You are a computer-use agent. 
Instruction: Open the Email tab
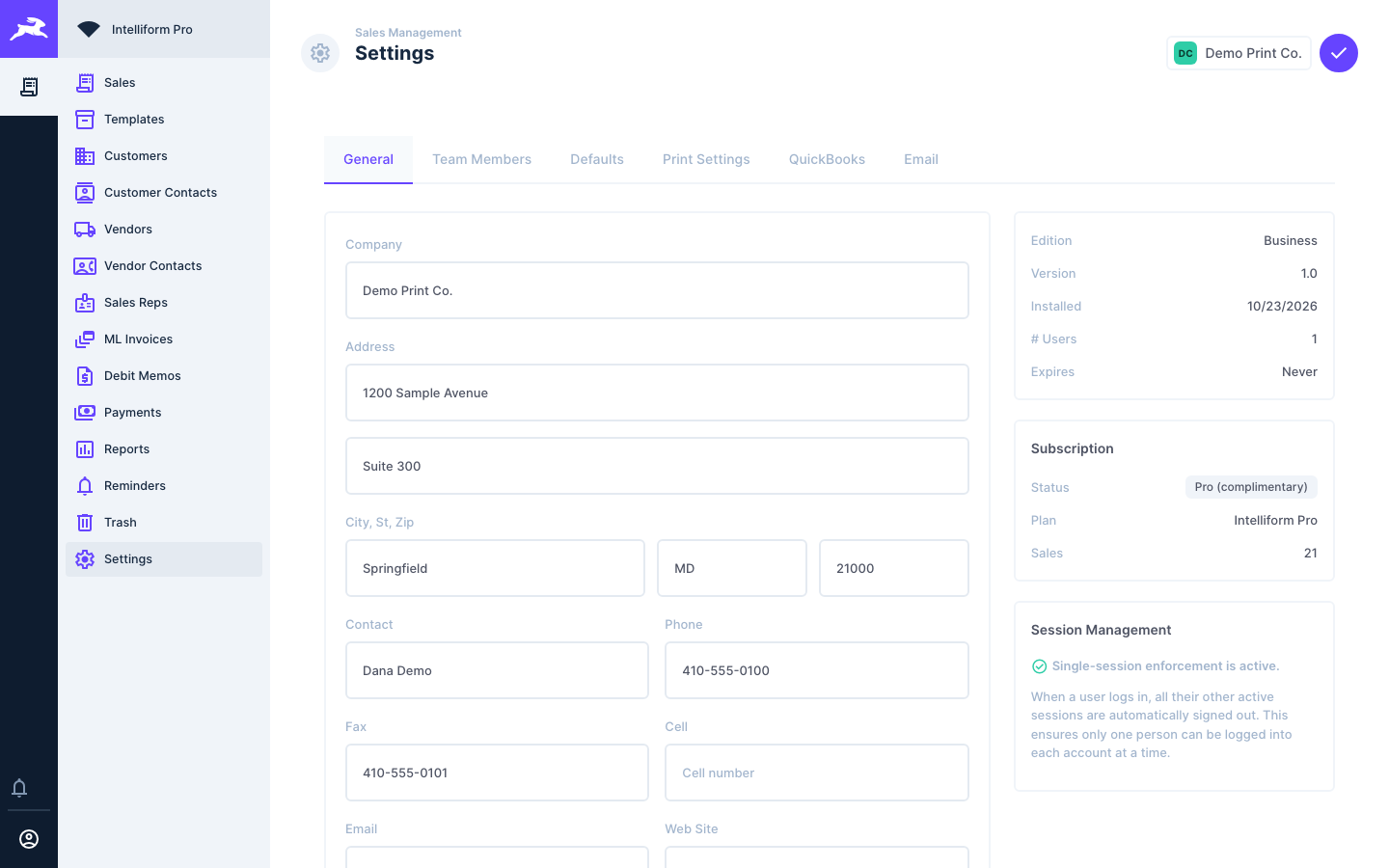point(921,159)
